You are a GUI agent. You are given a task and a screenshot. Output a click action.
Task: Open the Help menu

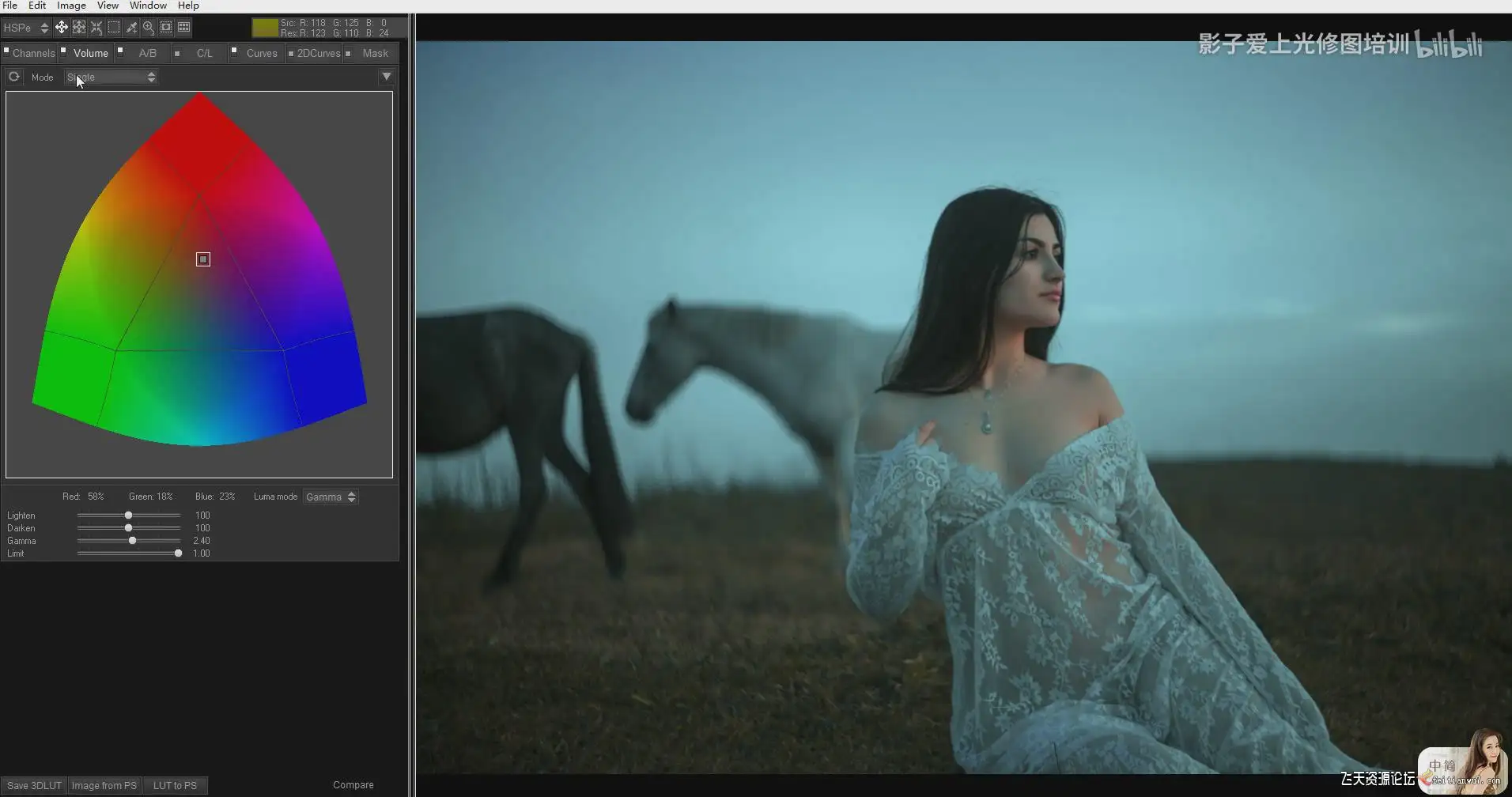(188, 6)
